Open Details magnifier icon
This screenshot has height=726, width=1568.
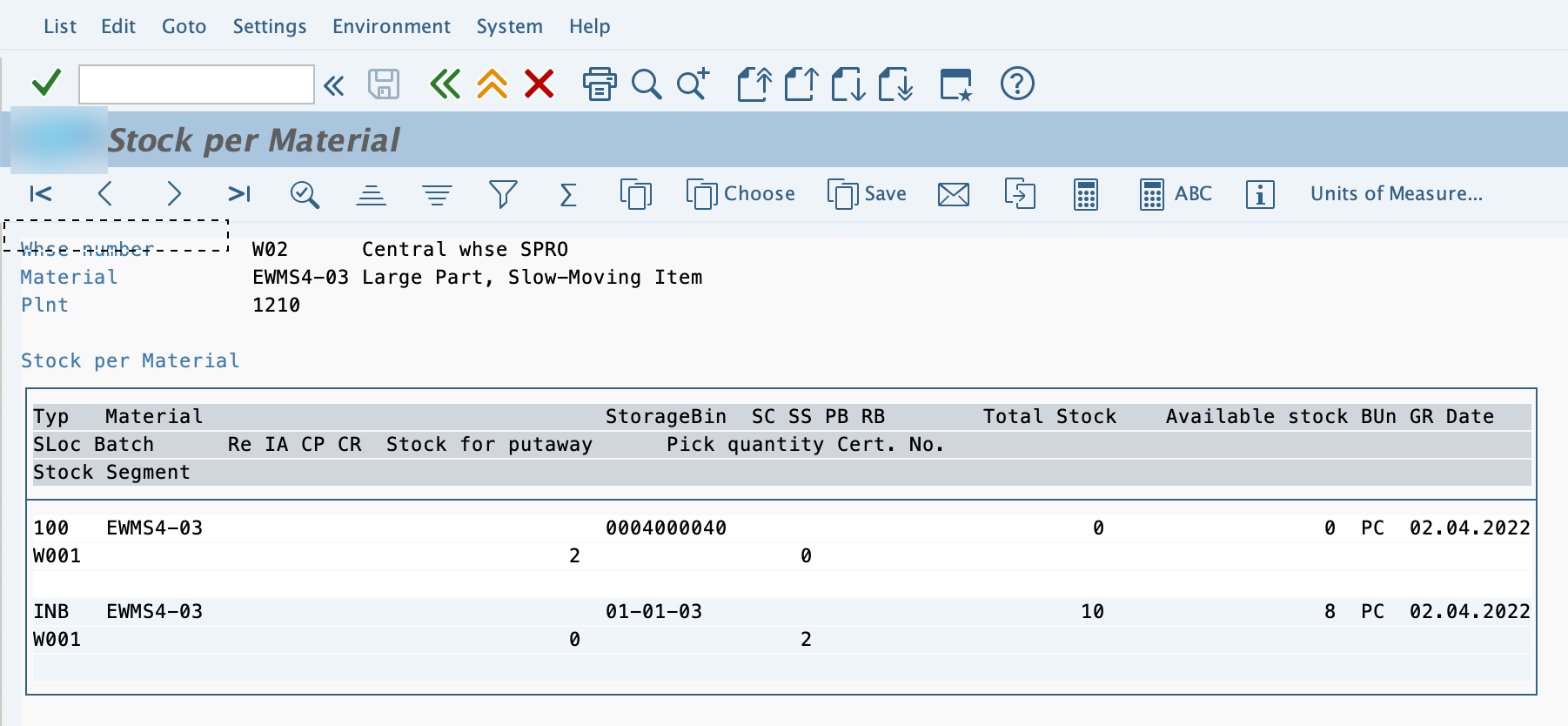[x=305, y=194]
